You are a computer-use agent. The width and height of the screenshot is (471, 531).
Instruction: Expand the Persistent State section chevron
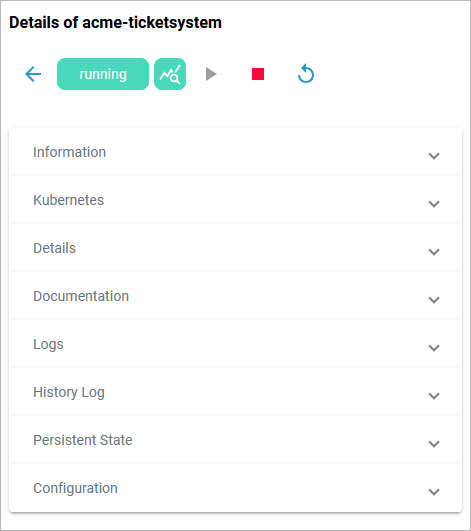[x=434, y=444]
